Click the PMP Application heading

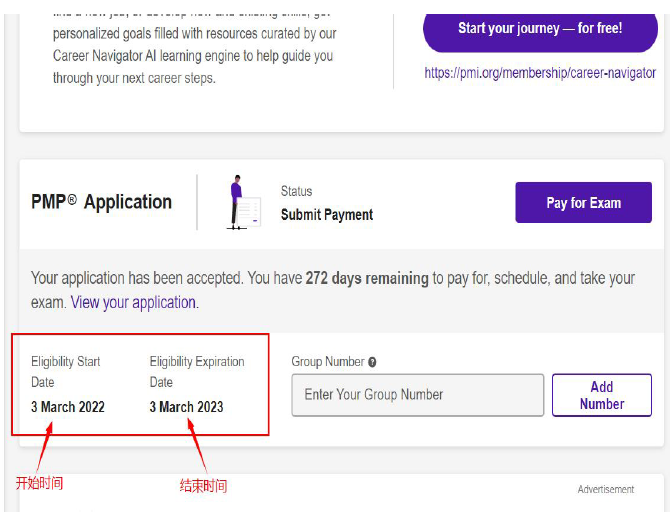(x=102, y=202)
